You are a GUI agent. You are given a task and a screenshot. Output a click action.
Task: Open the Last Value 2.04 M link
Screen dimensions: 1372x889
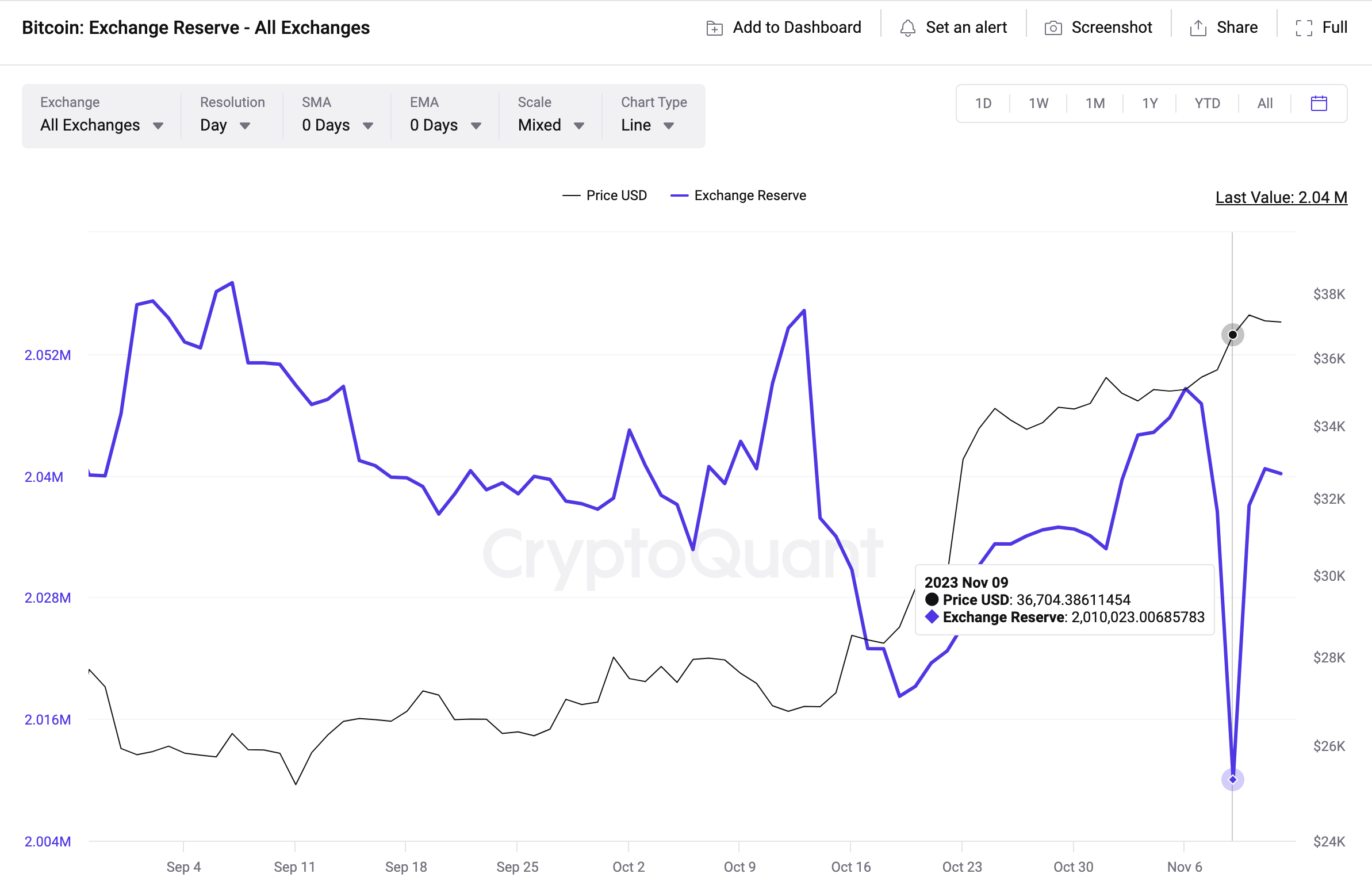click(1281, 197)
